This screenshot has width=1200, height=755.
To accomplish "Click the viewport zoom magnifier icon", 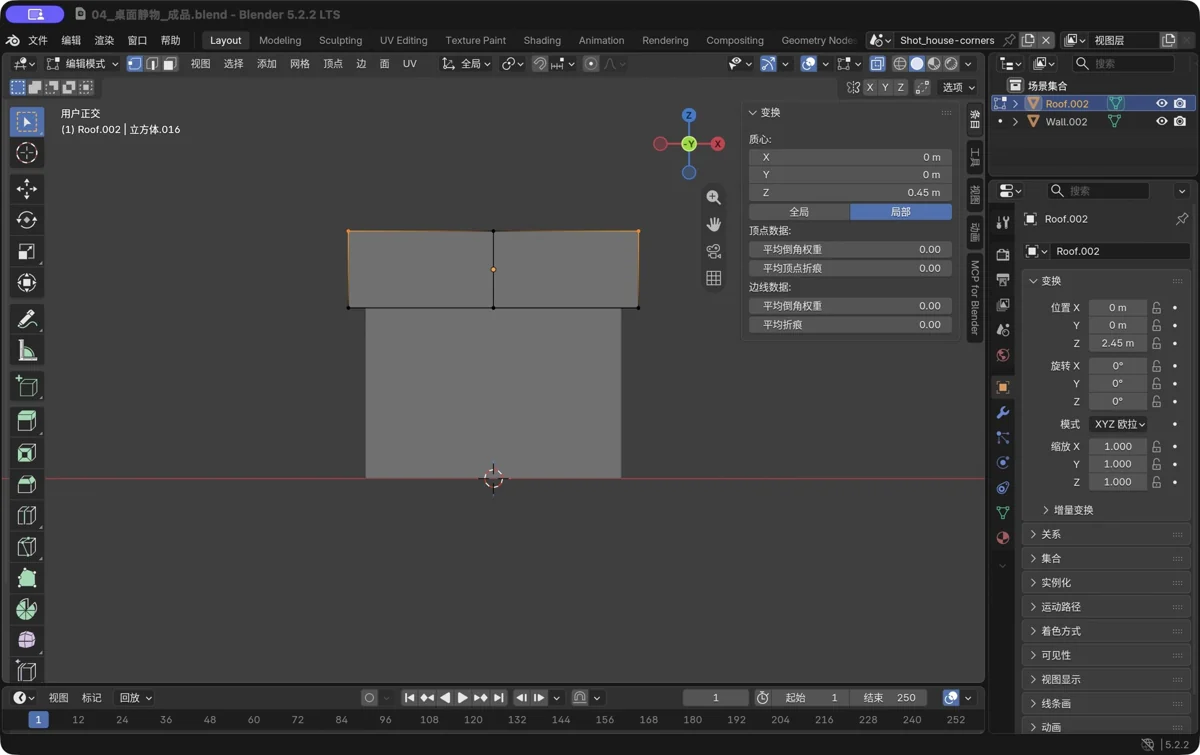I will pyautogui.click(x=713, y=198).
